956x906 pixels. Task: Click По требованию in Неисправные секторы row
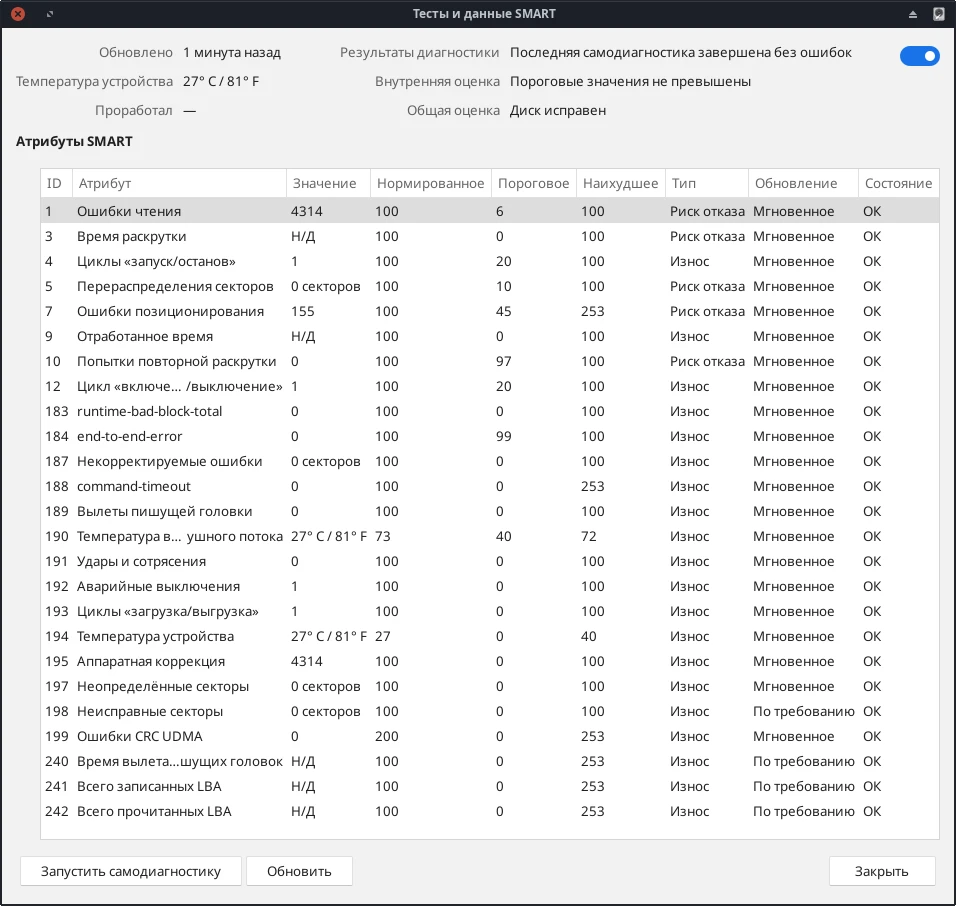tap(804, 711)
